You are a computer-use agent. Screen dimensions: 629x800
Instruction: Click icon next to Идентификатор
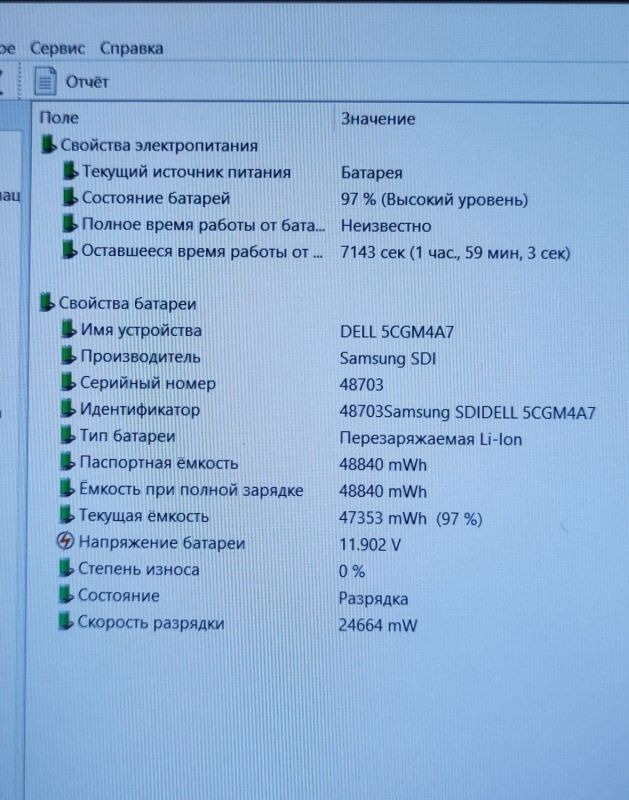68,409
